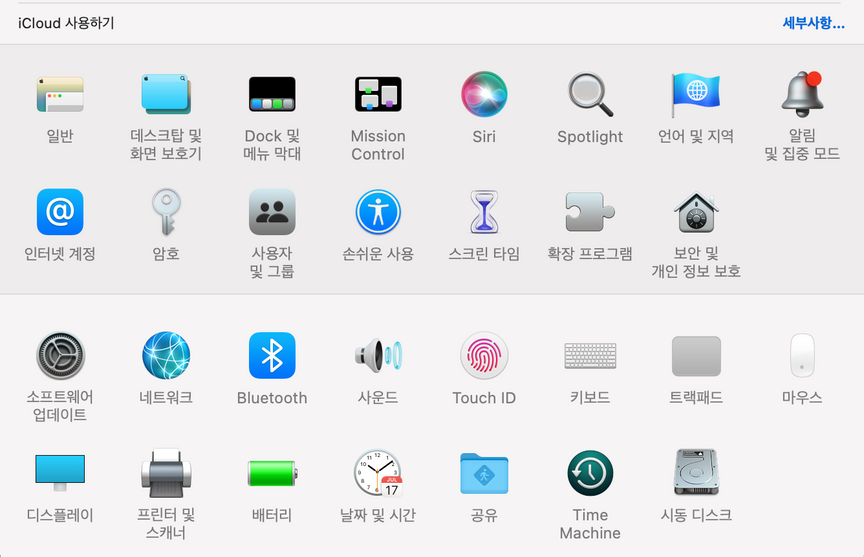Open 인터넷 계정 preferences
This screenshot has height=557, width=864.
(60, 212)
